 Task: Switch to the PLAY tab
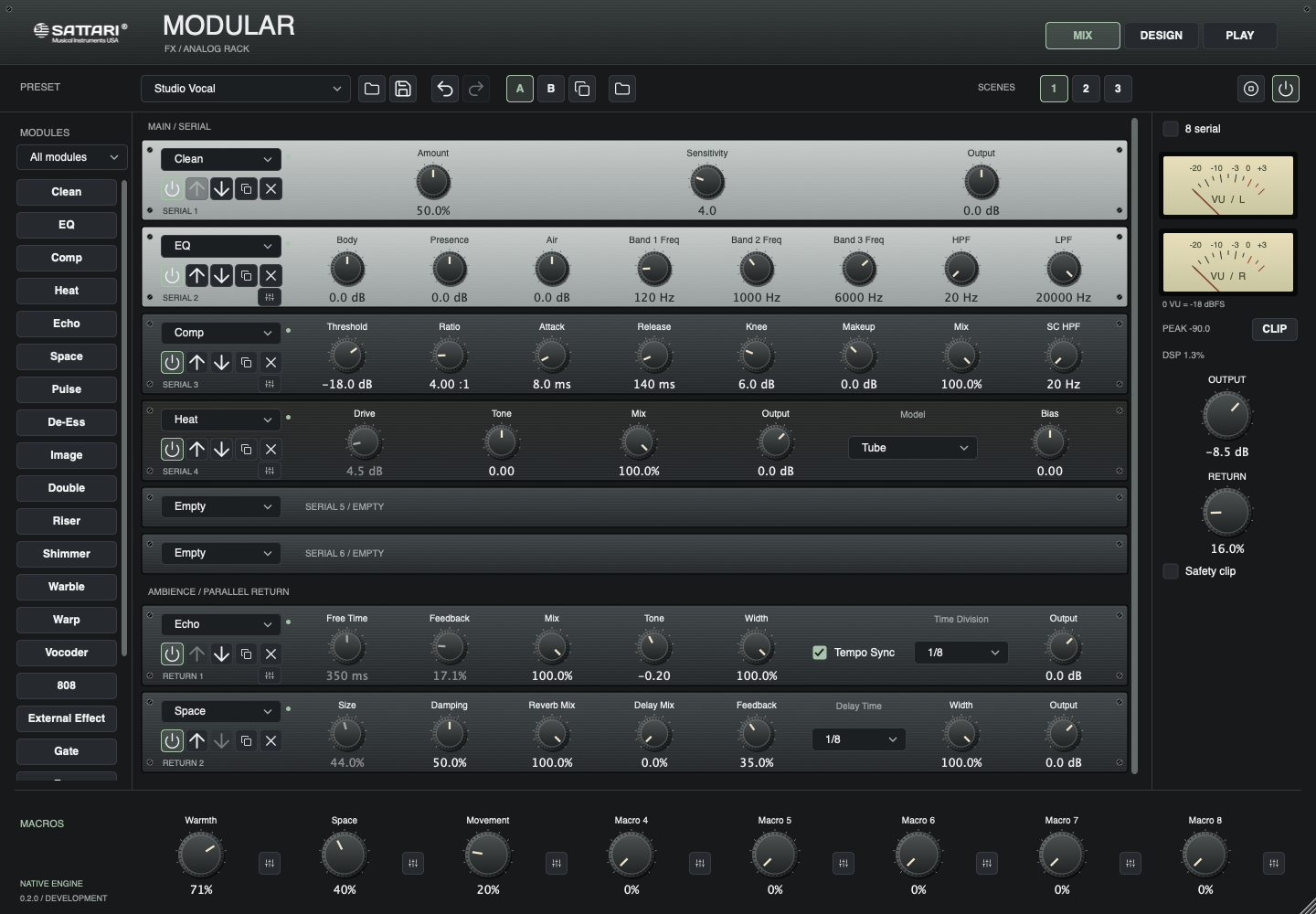pos(1239,36)
